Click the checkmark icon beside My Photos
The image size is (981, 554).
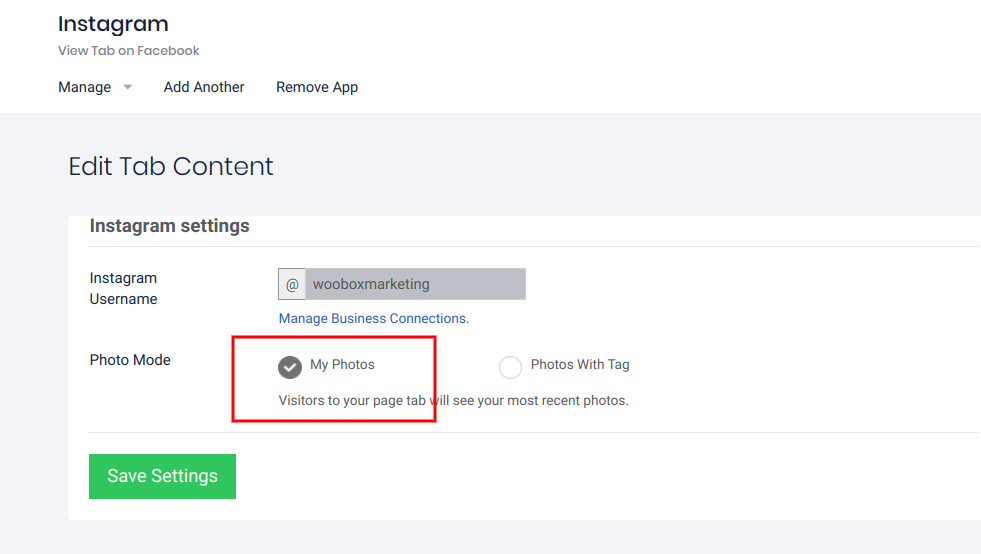click(290, 367)
